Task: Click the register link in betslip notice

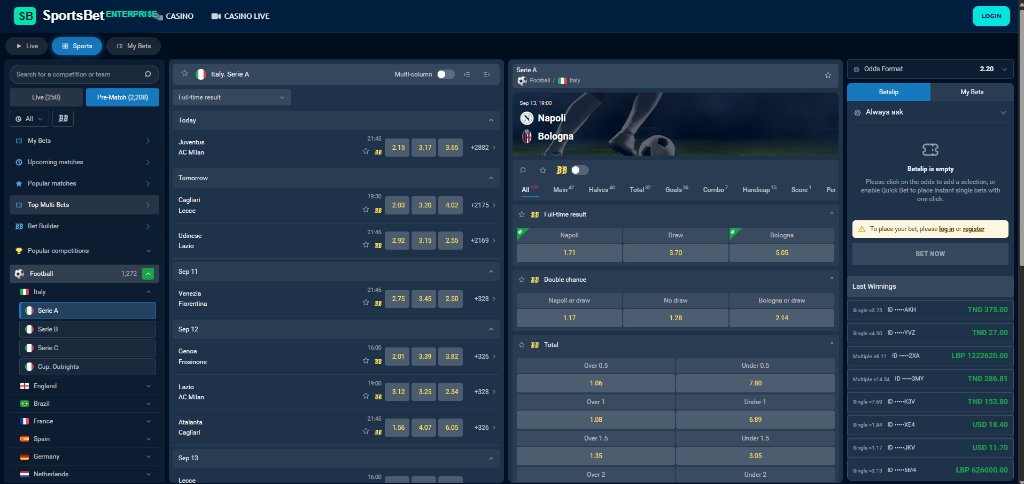Action: [x=974, y=229]
